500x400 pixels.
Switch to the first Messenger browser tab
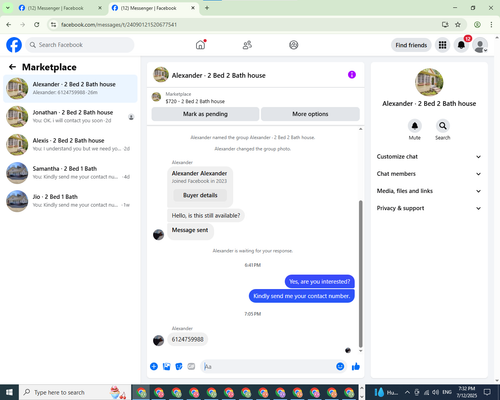60,8
